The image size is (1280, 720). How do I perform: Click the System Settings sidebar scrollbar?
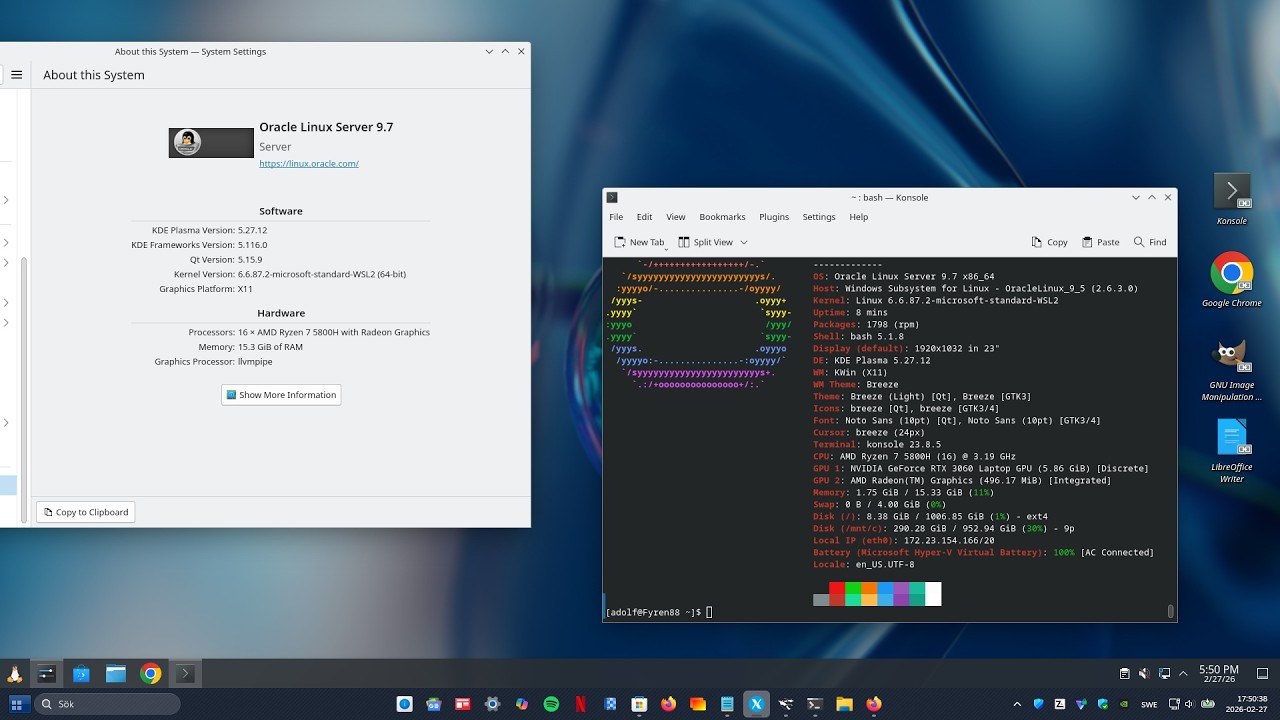24,390
